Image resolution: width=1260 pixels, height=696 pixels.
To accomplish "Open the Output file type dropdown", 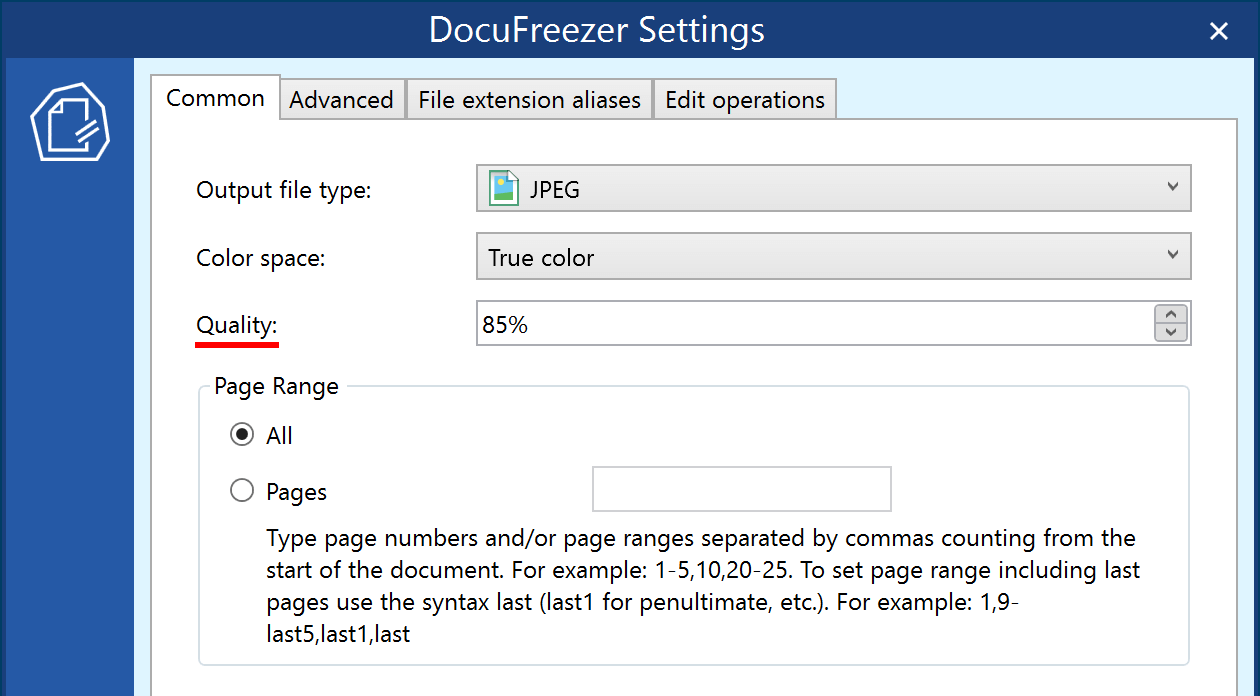I will [833, 187].
